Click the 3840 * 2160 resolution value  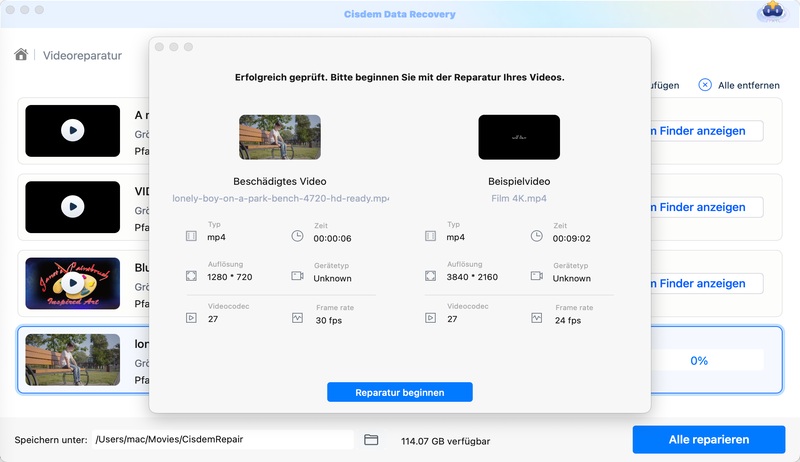pos(472,277)
